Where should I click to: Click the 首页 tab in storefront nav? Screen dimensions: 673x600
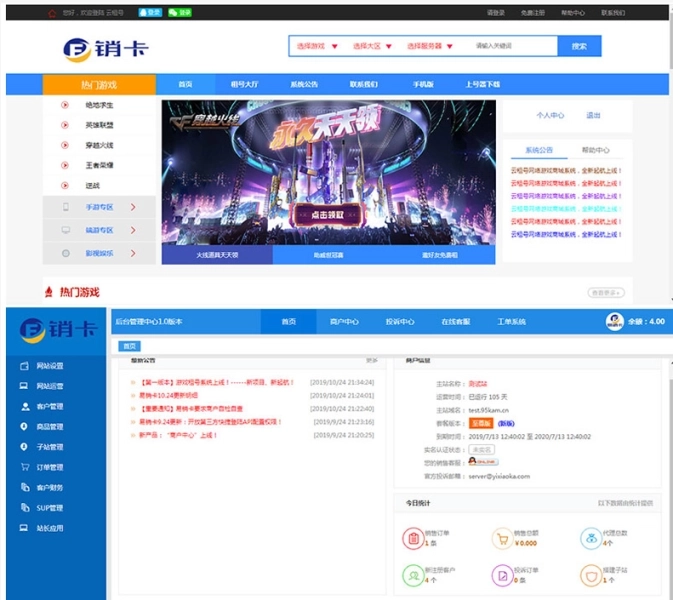(x=185, y=84)
